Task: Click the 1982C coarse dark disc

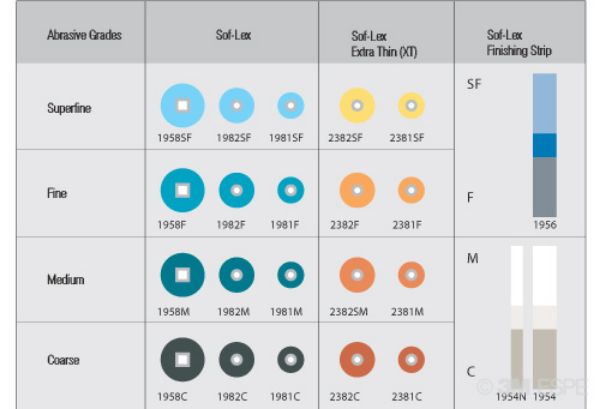Action: tap(237, 359)
